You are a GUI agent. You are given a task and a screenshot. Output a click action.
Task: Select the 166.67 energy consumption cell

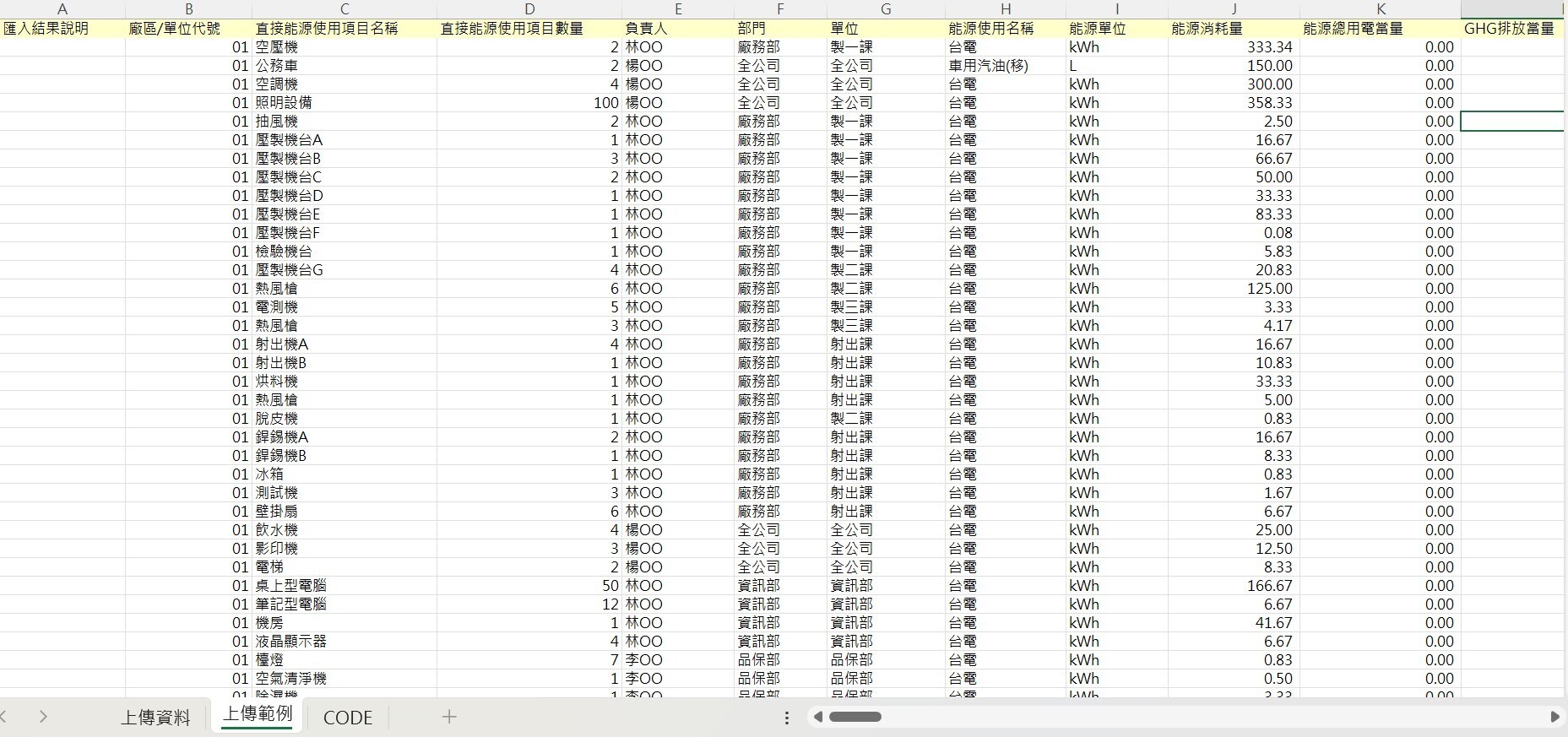pyautogui.click(x=1234, y=585)
